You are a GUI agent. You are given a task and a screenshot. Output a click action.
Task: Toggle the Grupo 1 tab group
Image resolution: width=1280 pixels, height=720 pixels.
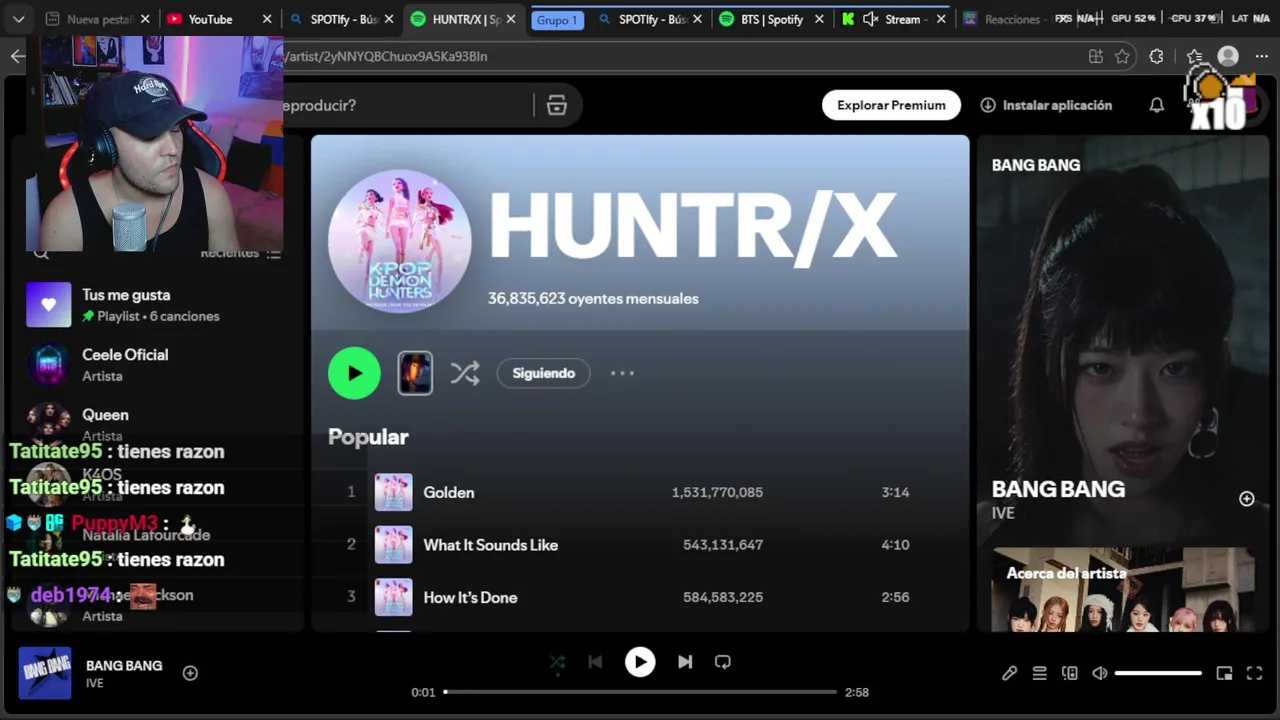click(557, 20)
